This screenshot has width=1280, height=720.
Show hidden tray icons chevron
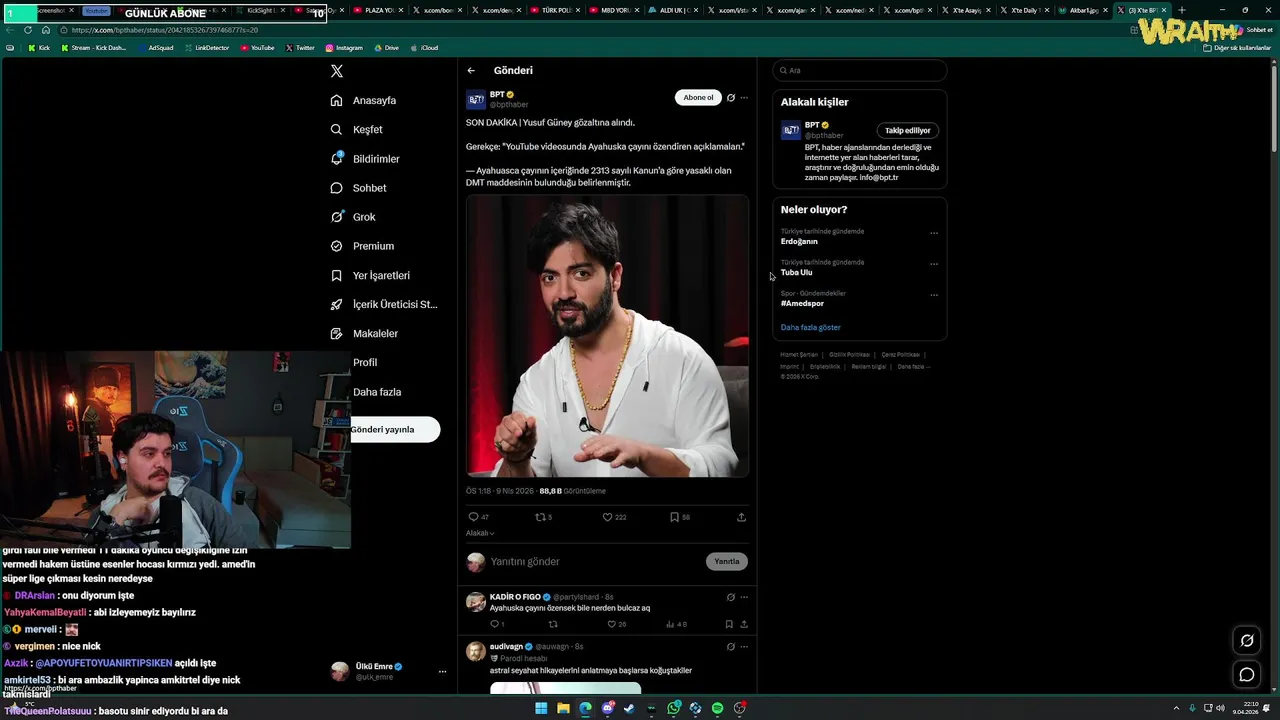pos(1176,708)
